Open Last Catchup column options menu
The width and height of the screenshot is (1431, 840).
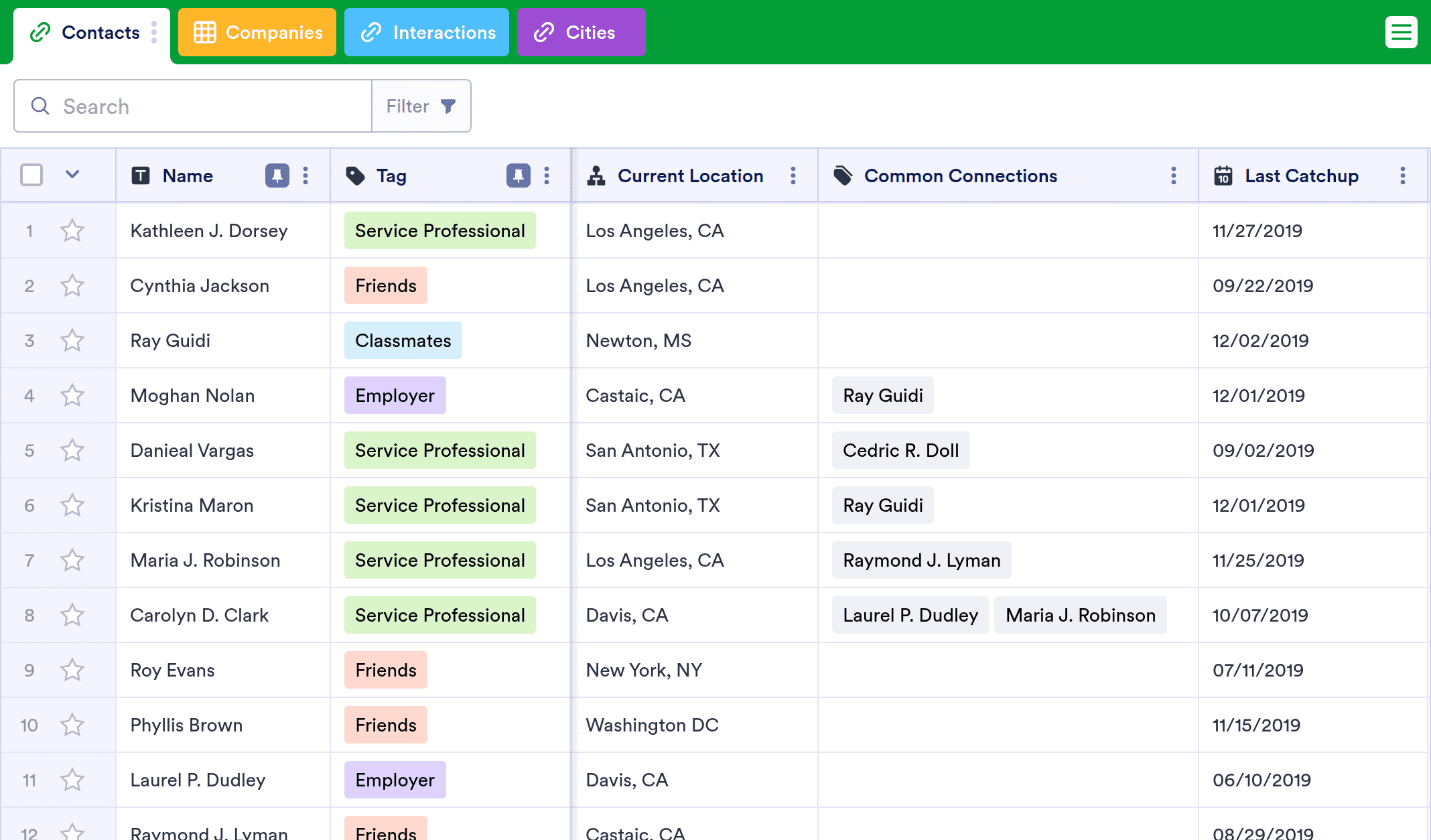point(1403,176)
